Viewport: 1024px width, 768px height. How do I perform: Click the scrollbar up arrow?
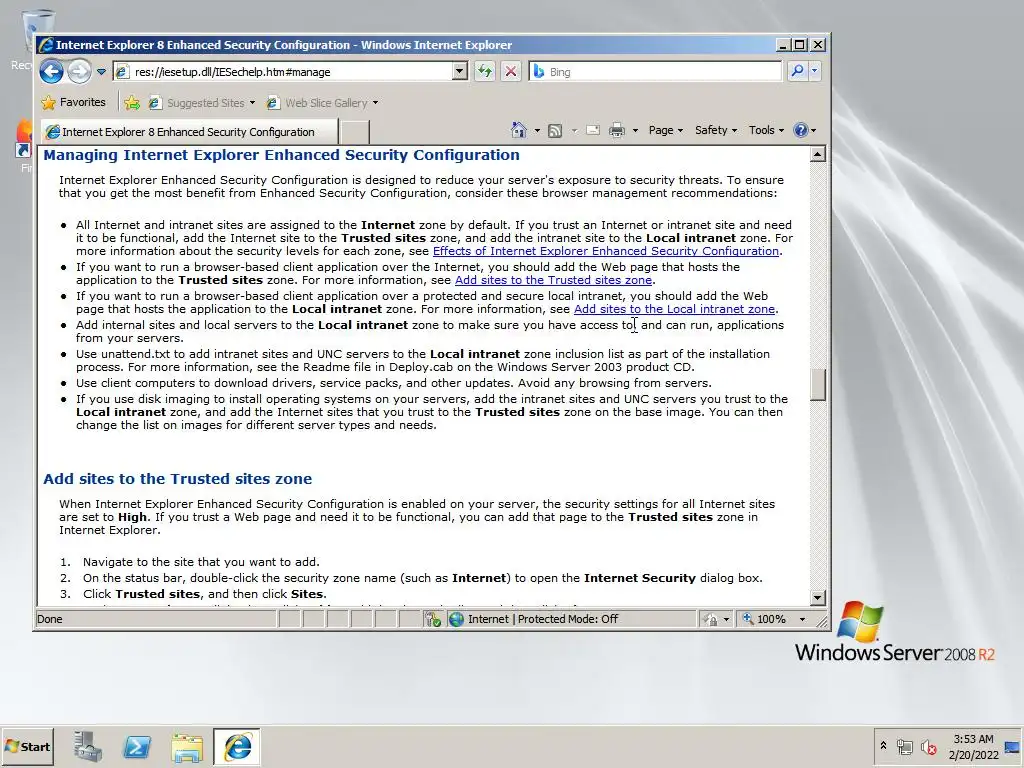pos(818,154)
